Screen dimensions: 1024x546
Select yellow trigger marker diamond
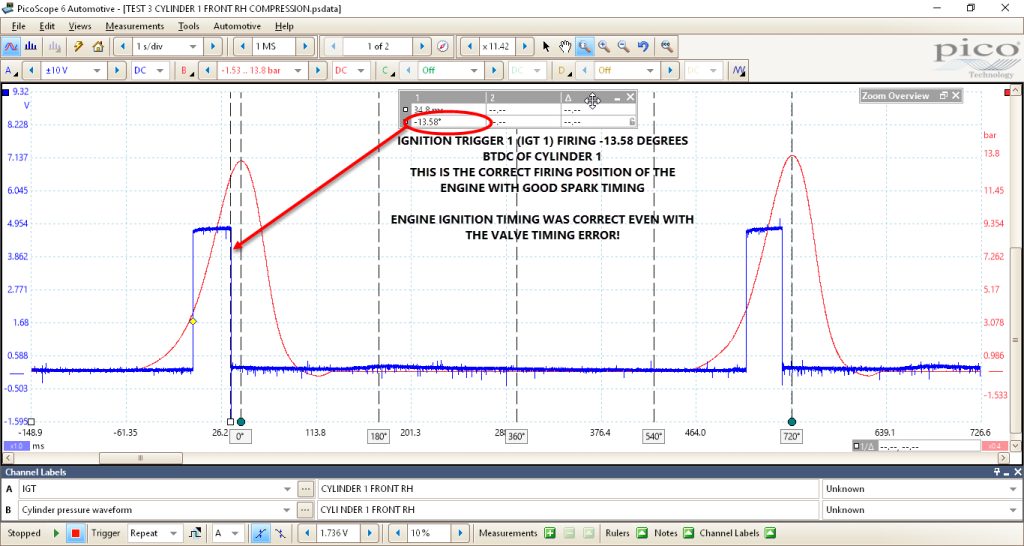(193, 321)
